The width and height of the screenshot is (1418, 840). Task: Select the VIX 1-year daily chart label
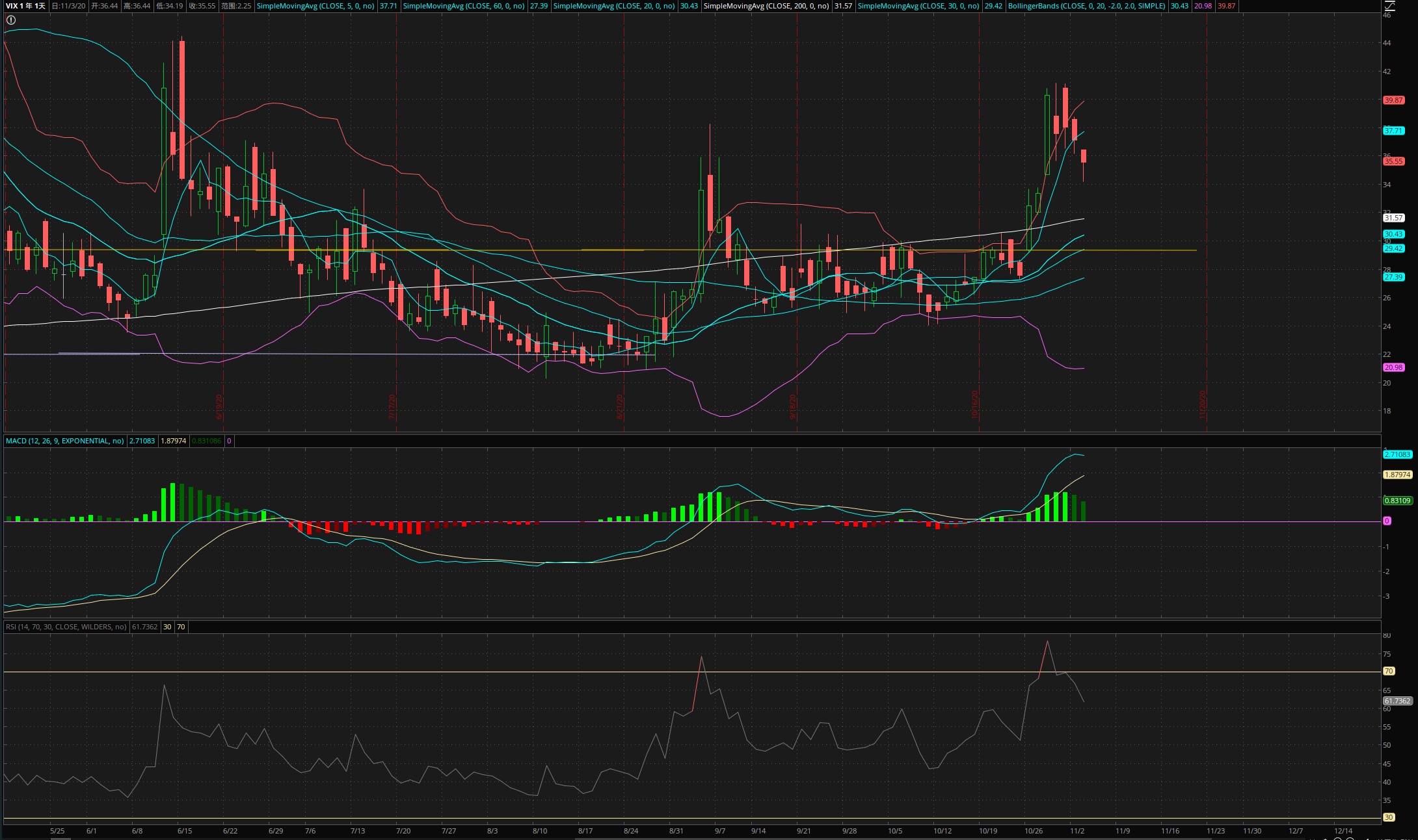[x=26, y=6]
